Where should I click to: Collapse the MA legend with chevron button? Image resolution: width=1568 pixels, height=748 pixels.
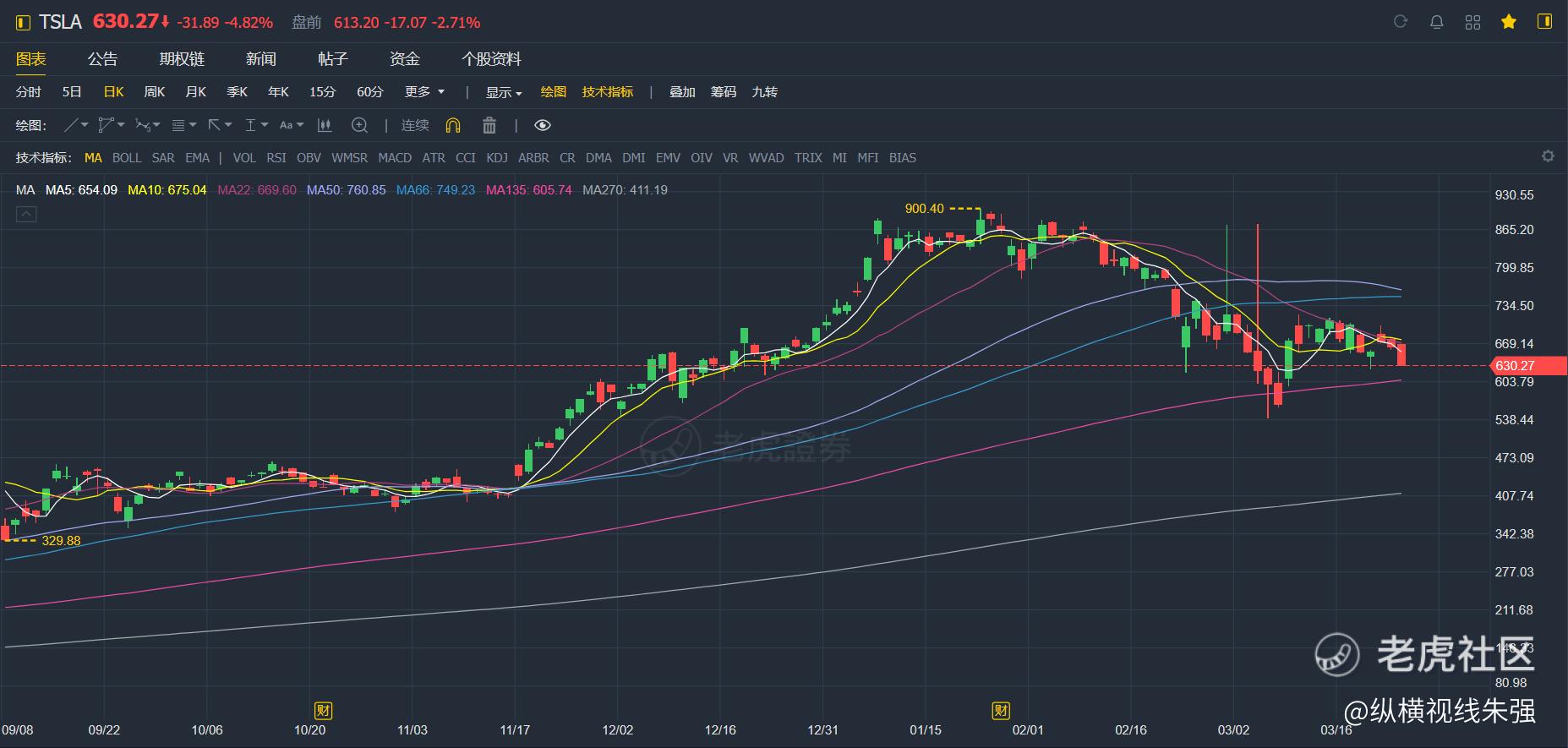(x=26, y=215)
